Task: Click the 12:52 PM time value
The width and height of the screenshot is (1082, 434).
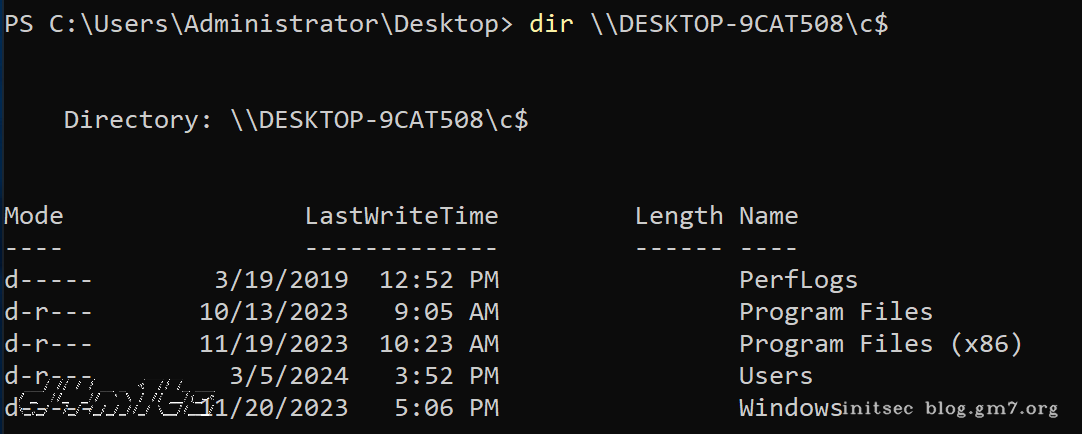Action: 438,280
